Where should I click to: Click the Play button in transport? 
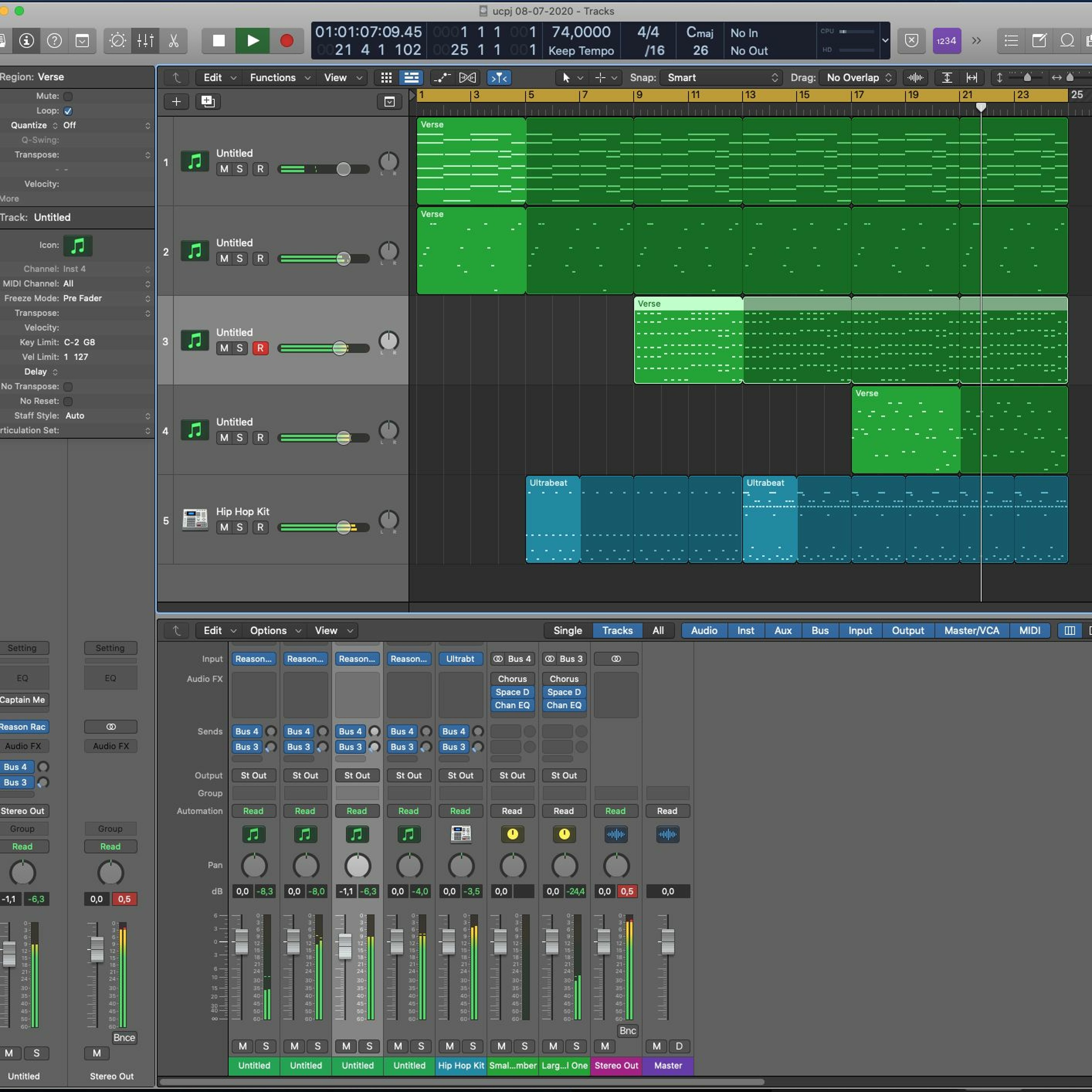[x=253, y=41]
